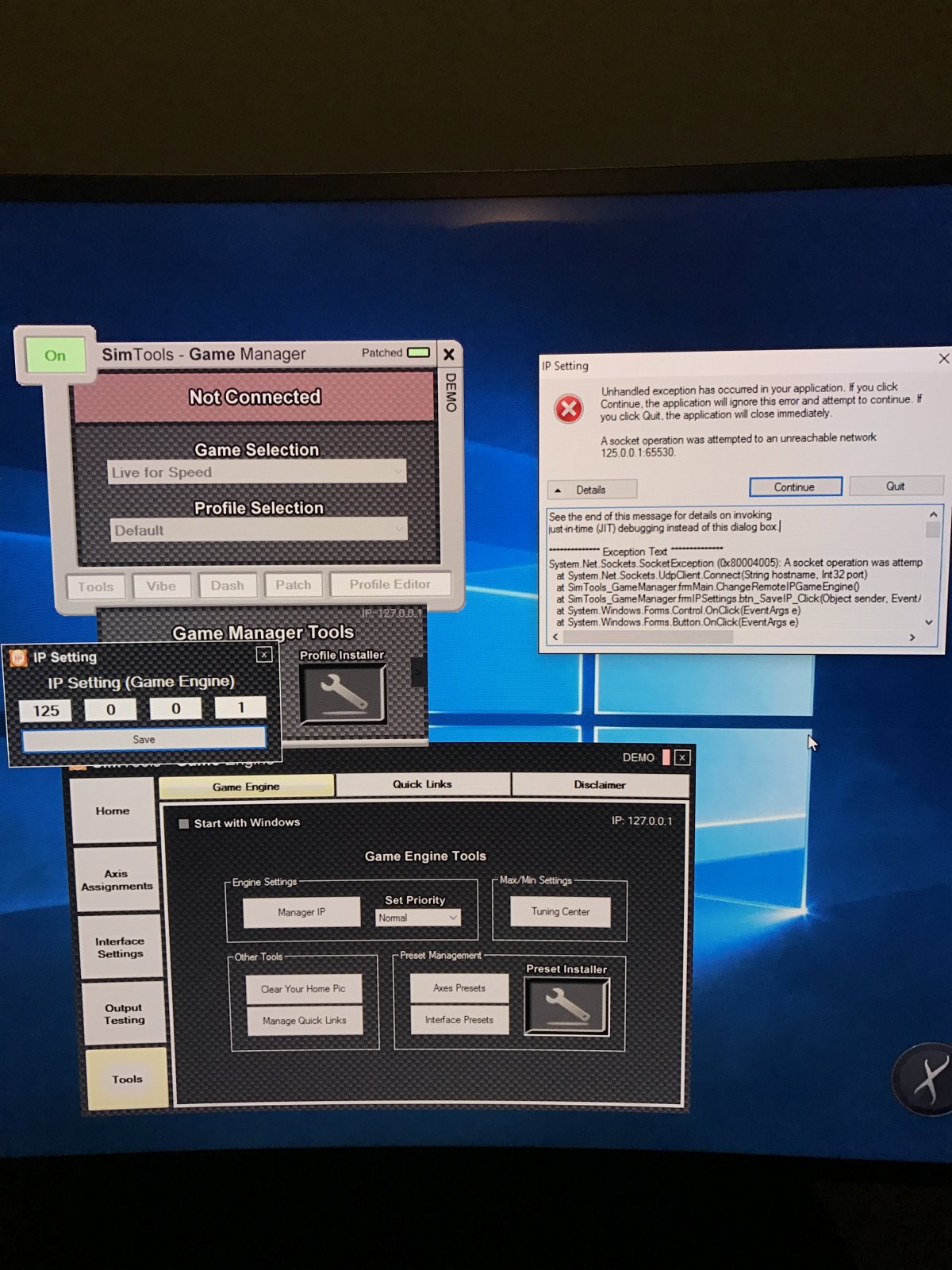Switch to the Quick Links tab
The width and height of the screenshot is (952, 1270).
coord(423,784)
